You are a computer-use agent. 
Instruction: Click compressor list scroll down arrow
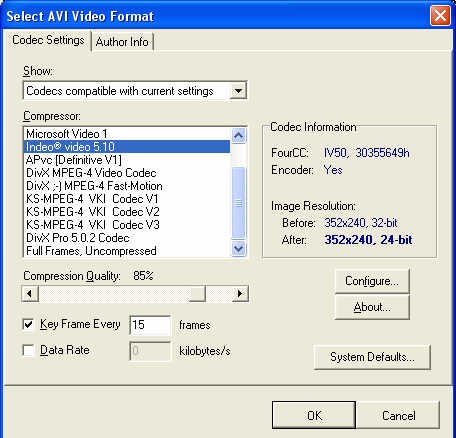pyautogui.click(x=238, y=248)
